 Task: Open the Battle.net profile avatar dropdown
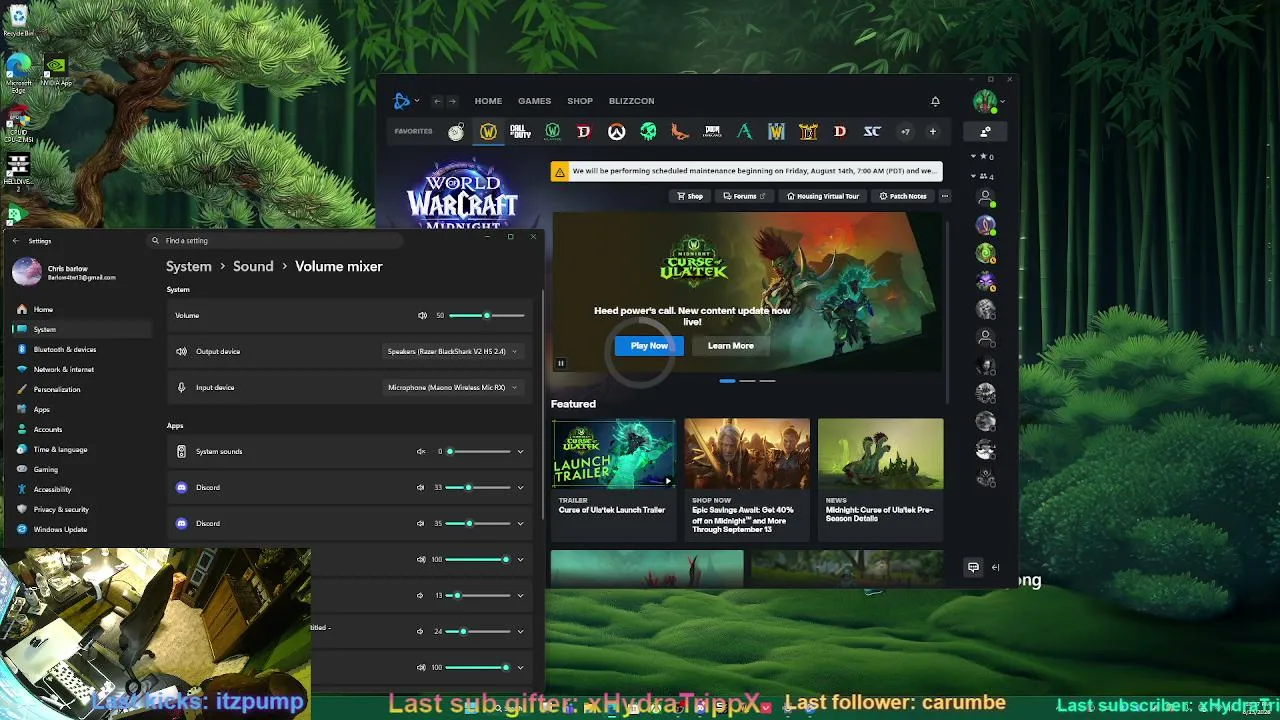tap(988, 101)
